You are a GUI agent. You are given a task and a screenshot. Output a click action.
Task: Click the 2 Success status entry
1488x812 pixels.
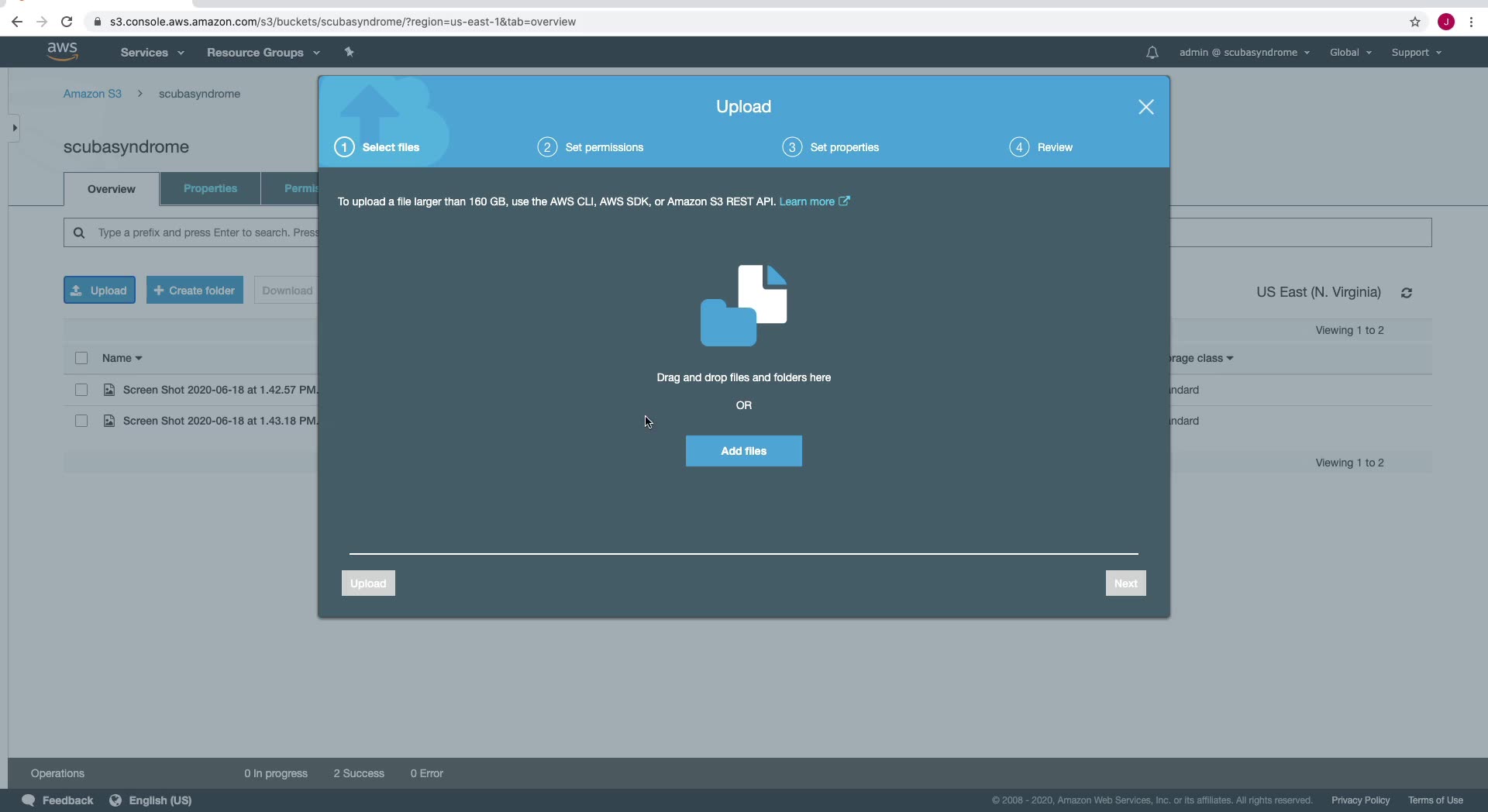click(359, 773)
